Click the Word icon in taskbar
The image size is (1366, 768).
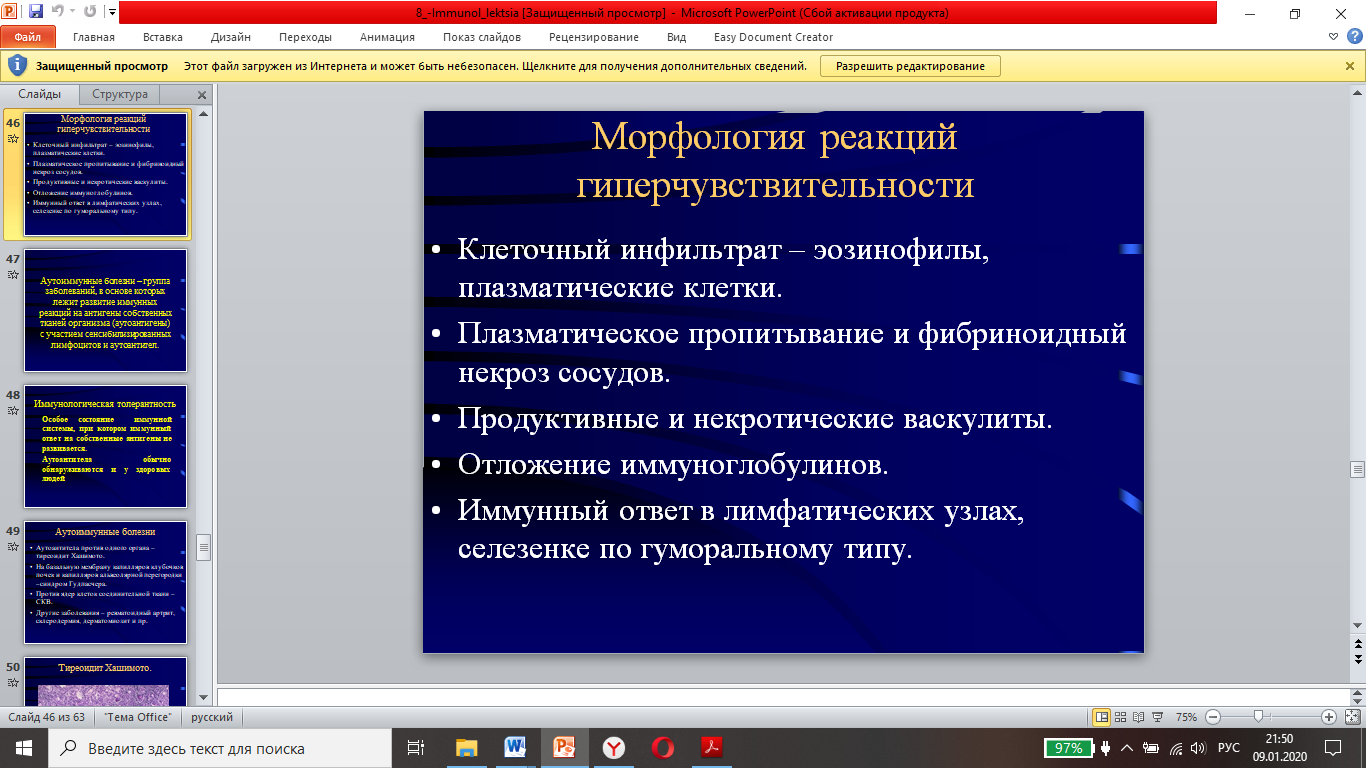(516, 748)
